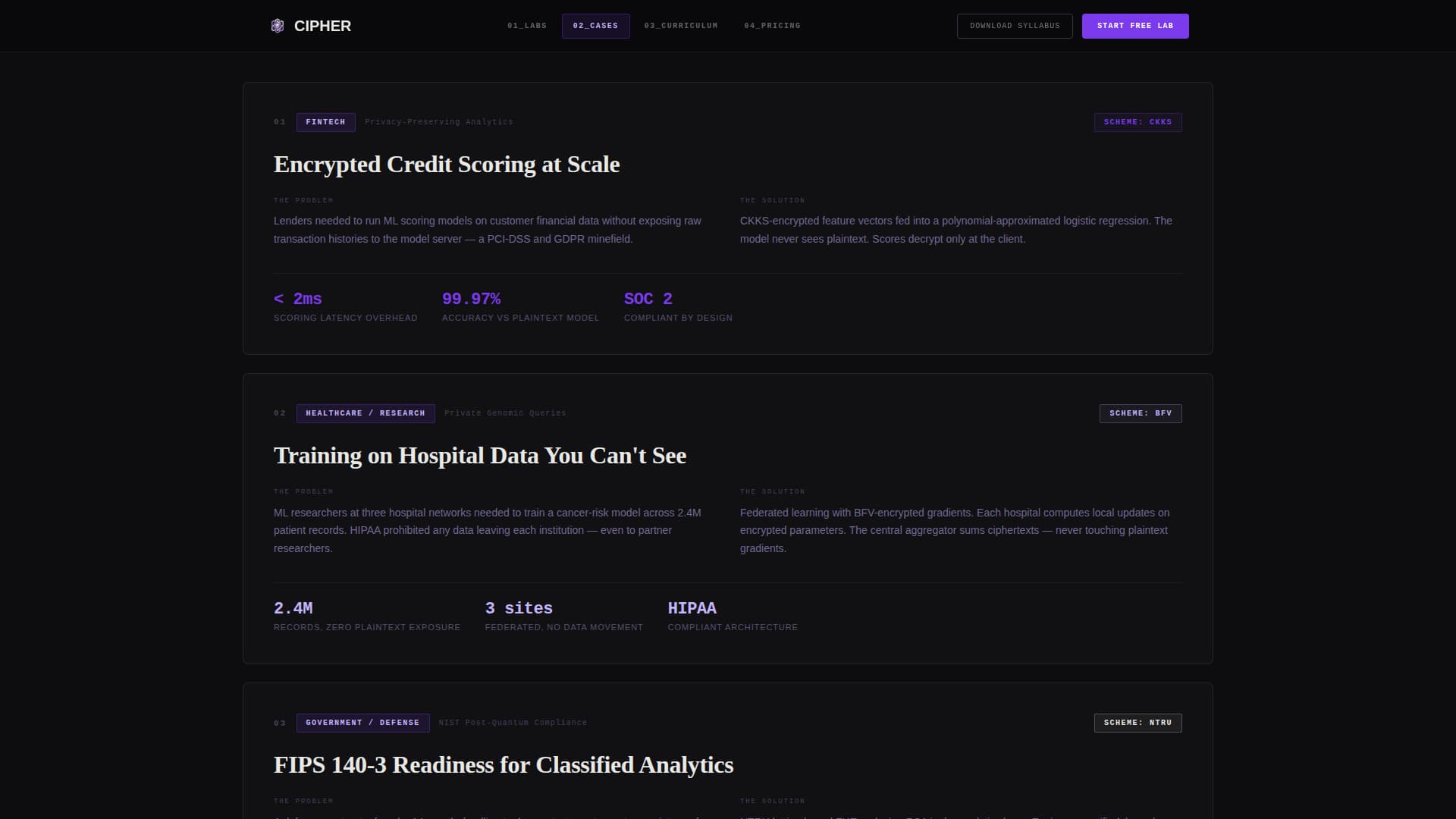Click the Start Free Lab button
Screen dimensions: 1456x819
coord(1135,26)
